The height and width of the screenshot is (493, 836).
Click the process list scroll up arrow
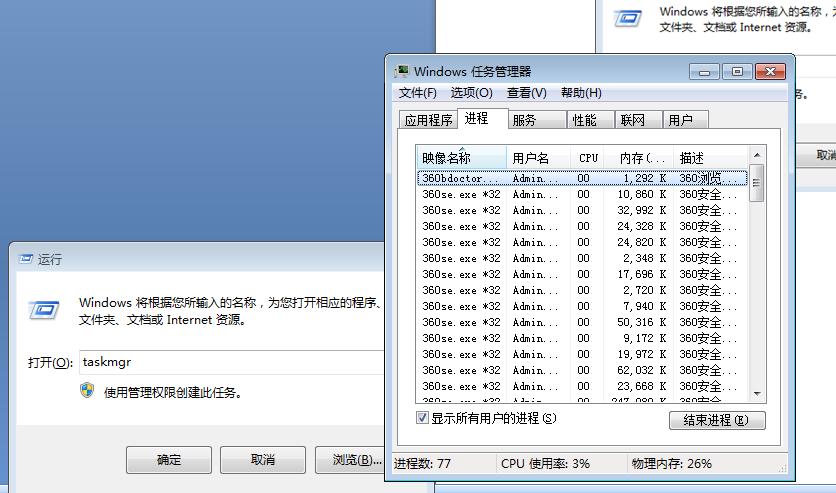click(x=757, y=155)
